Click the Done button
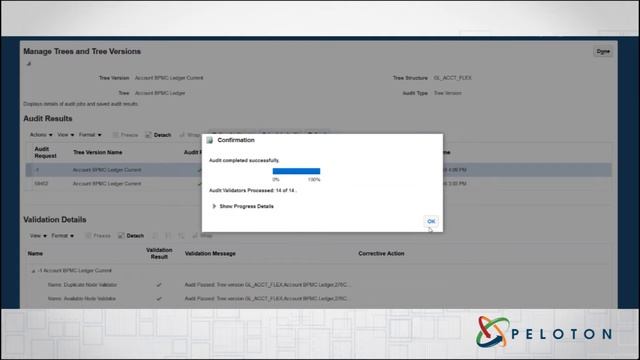The width and height of the screenshot is (640, 360). coord(603,51)
